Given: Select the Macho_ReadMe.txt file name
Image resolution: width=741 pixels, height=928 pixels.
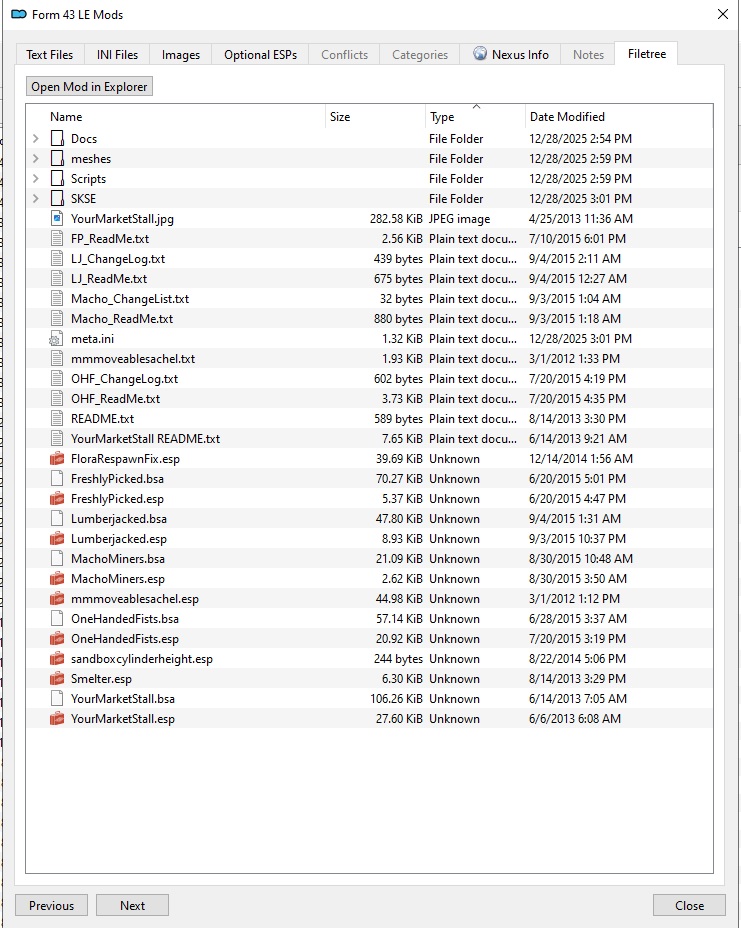Looking at the screenshot, I should pos(122,319).
